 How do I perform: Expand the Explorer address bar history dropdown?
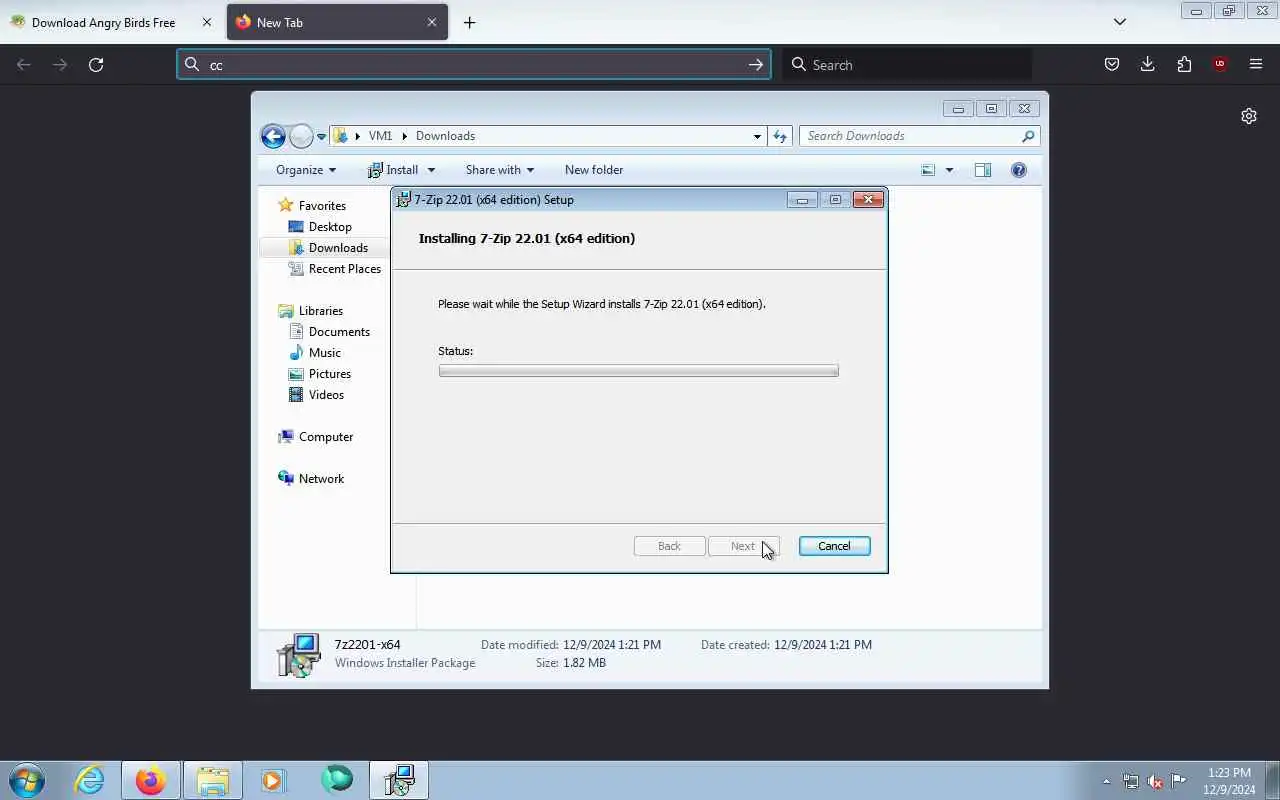point(757,136)
